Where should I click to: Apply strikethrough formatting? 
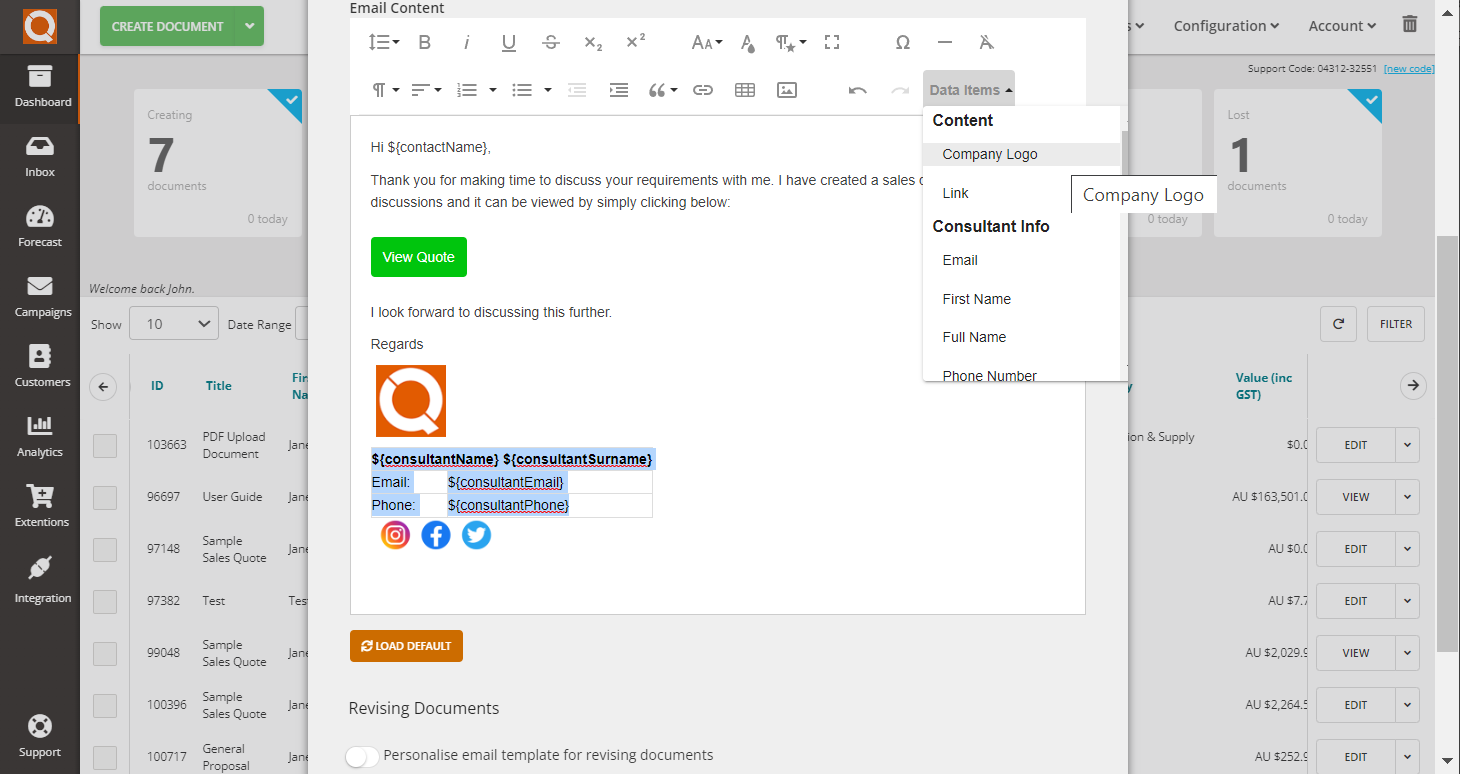point(550,42)
